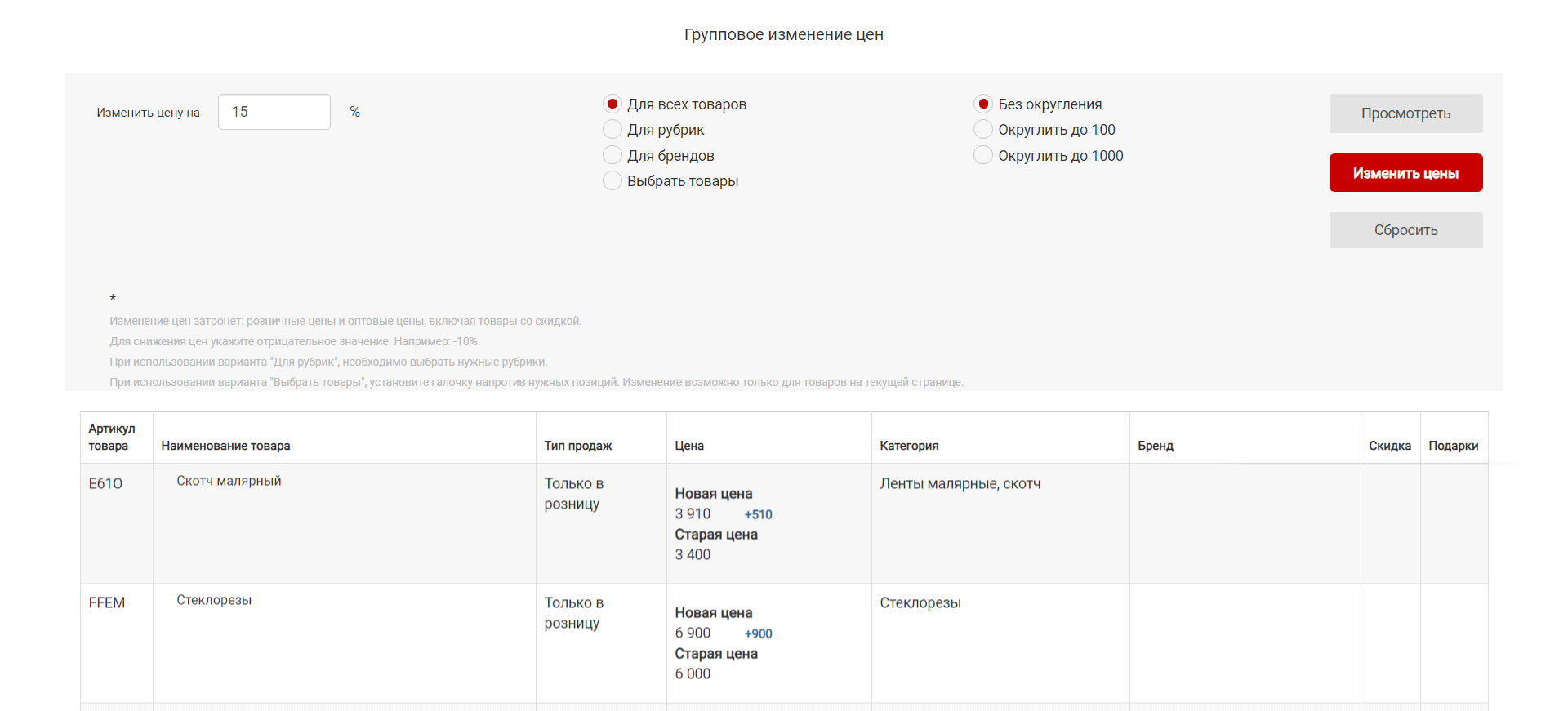
Task: Click the 'Цена' column header
Action: click(689, 446)
